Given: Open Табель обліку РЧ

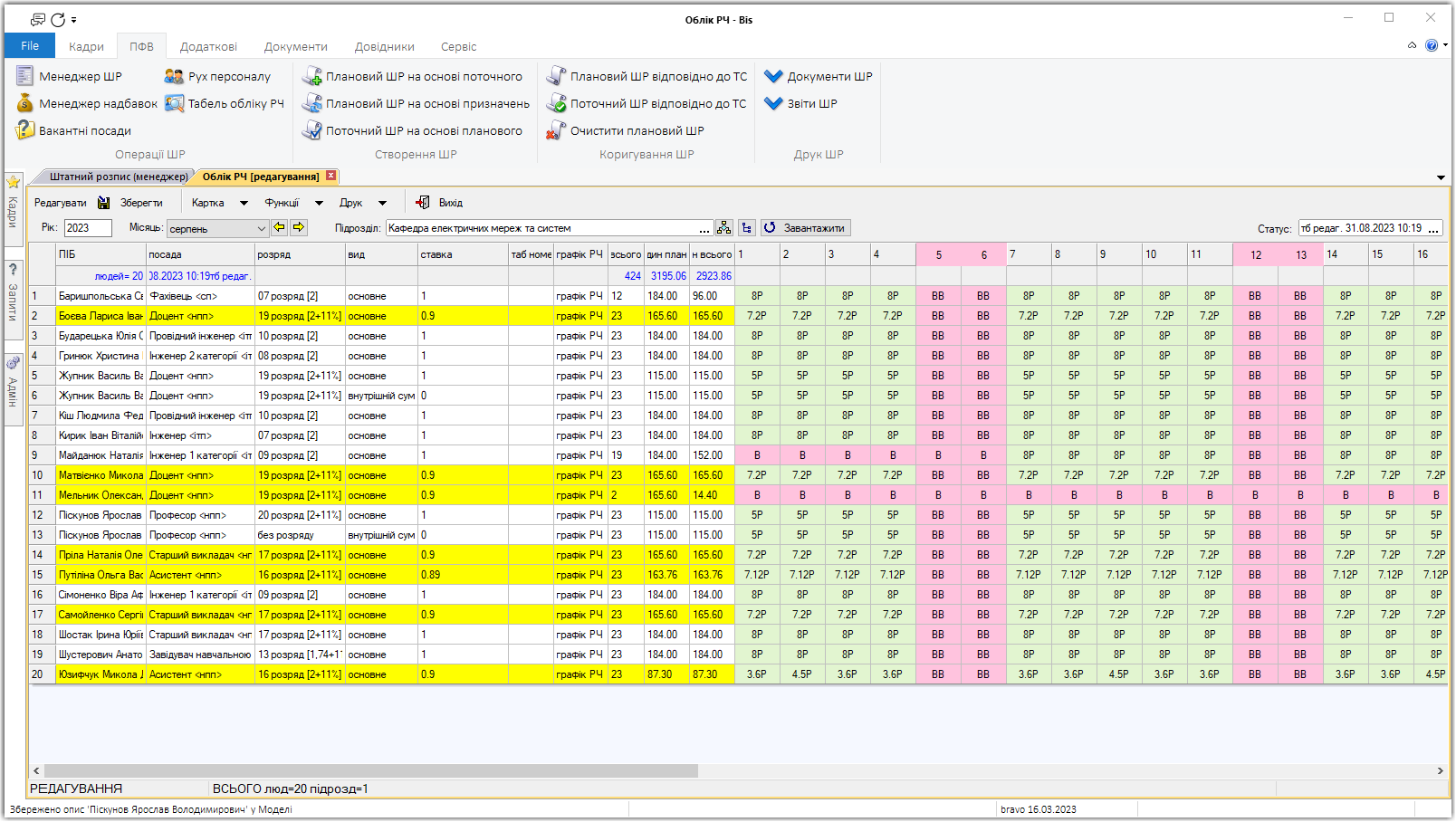Looking at the screenshot, I should coord(225,104).
